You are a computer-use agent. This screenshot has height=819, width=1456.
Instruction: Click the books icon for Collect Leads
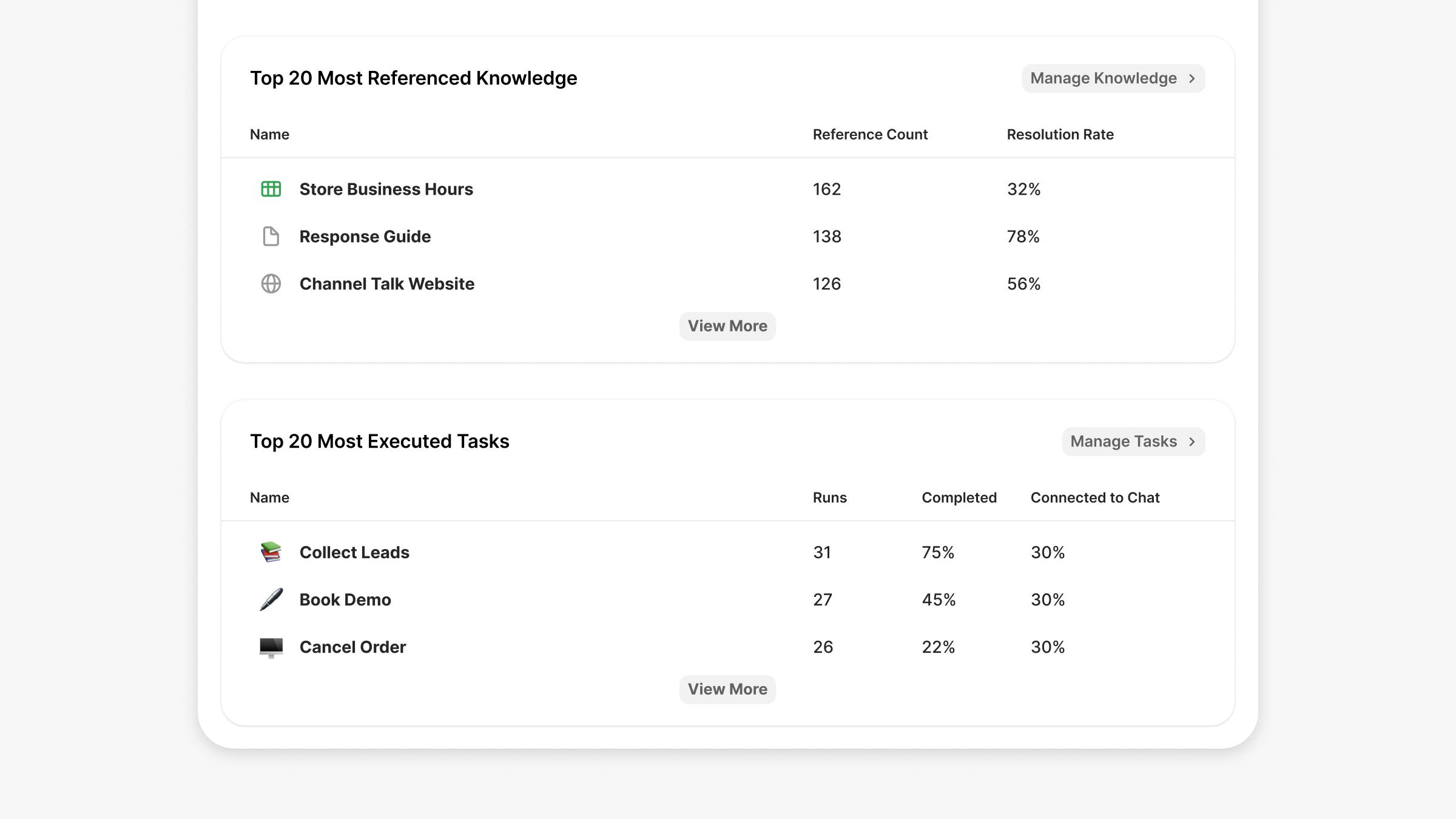pos(271,552)
